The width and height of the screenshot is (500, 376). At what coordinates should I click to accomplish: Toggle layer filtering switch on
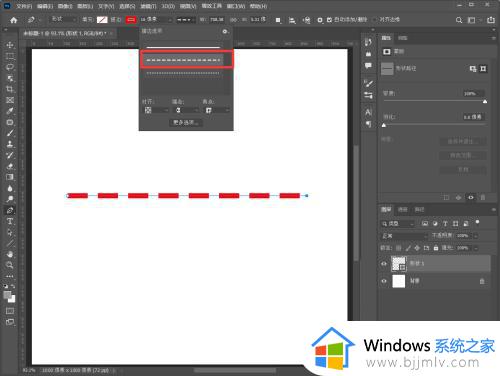click(x=477, y=222)
